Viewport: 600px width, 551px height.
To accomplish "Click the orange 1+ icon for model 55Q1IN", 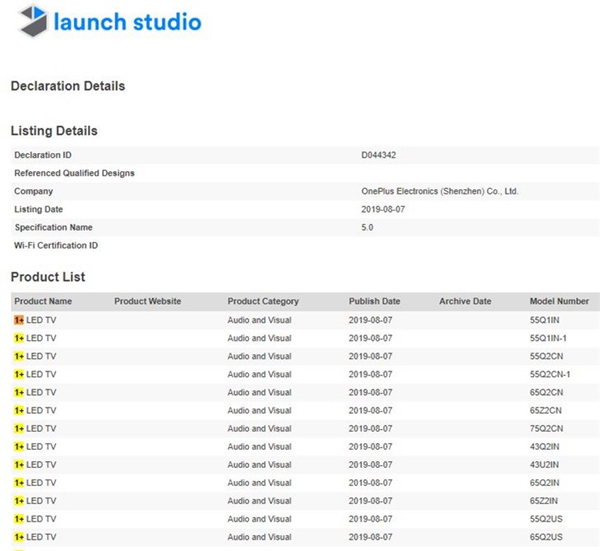I will click(x=19, y=320).
